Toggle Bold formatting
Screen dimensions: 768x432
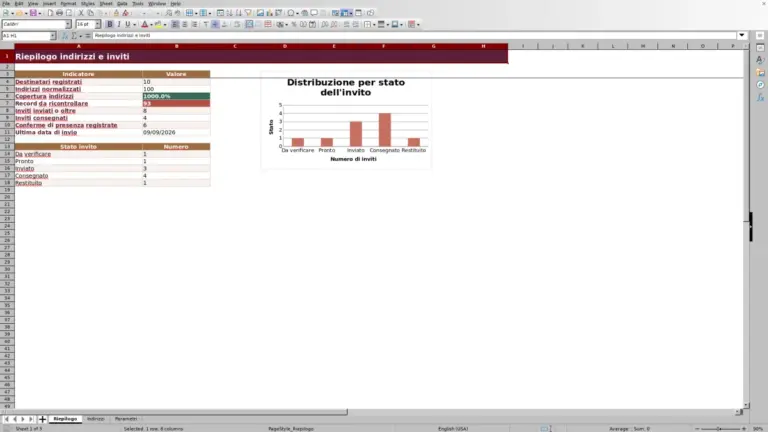tap(110, 24)
